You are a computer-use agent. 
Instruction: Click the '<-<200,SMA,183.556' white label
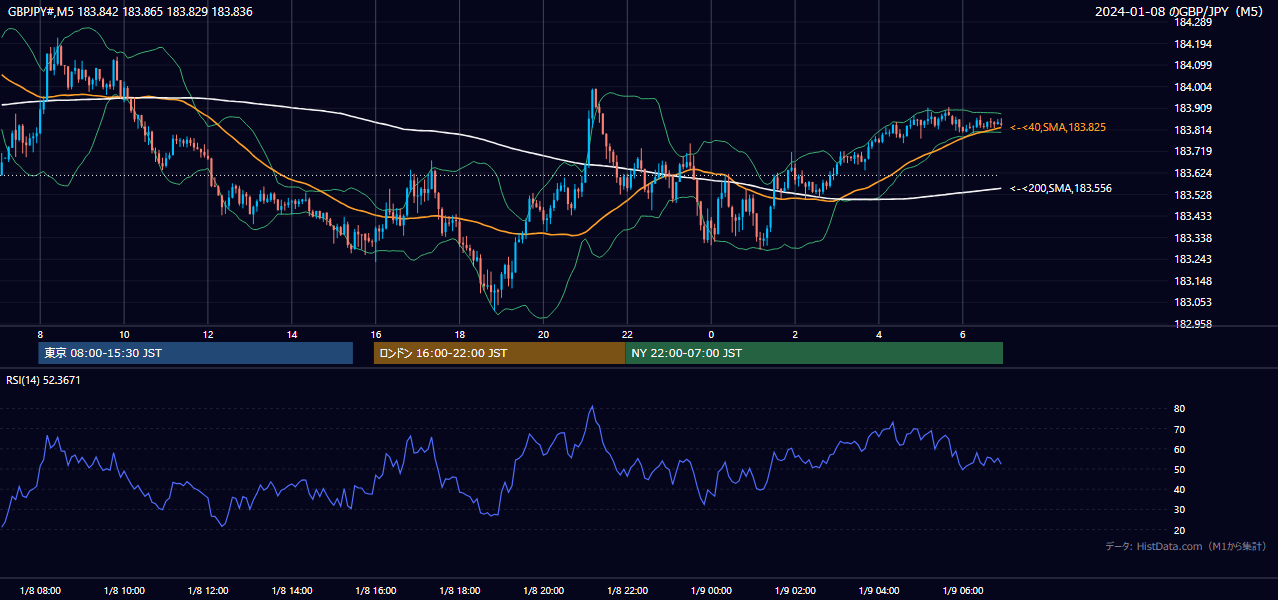(1061, 188)
